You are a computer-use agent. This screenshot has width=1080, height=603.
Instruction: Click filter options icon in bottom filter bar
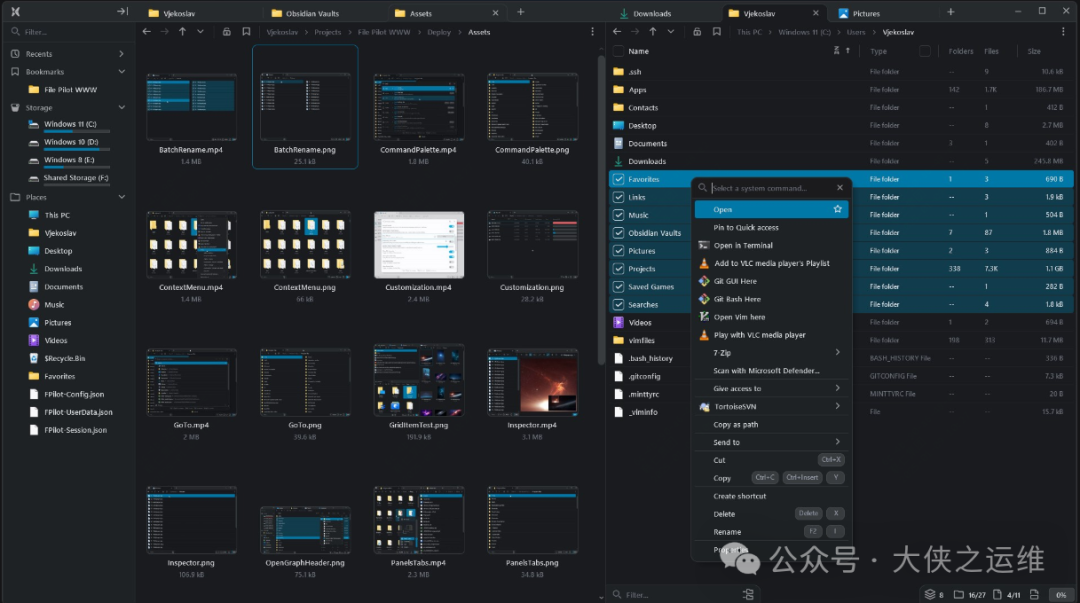coord(747,595)
